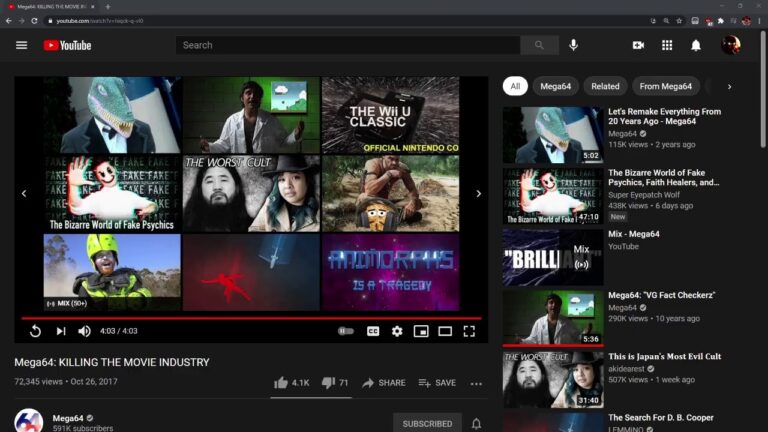Select the All filter chip
768x432 pixels.
[515, 86]
